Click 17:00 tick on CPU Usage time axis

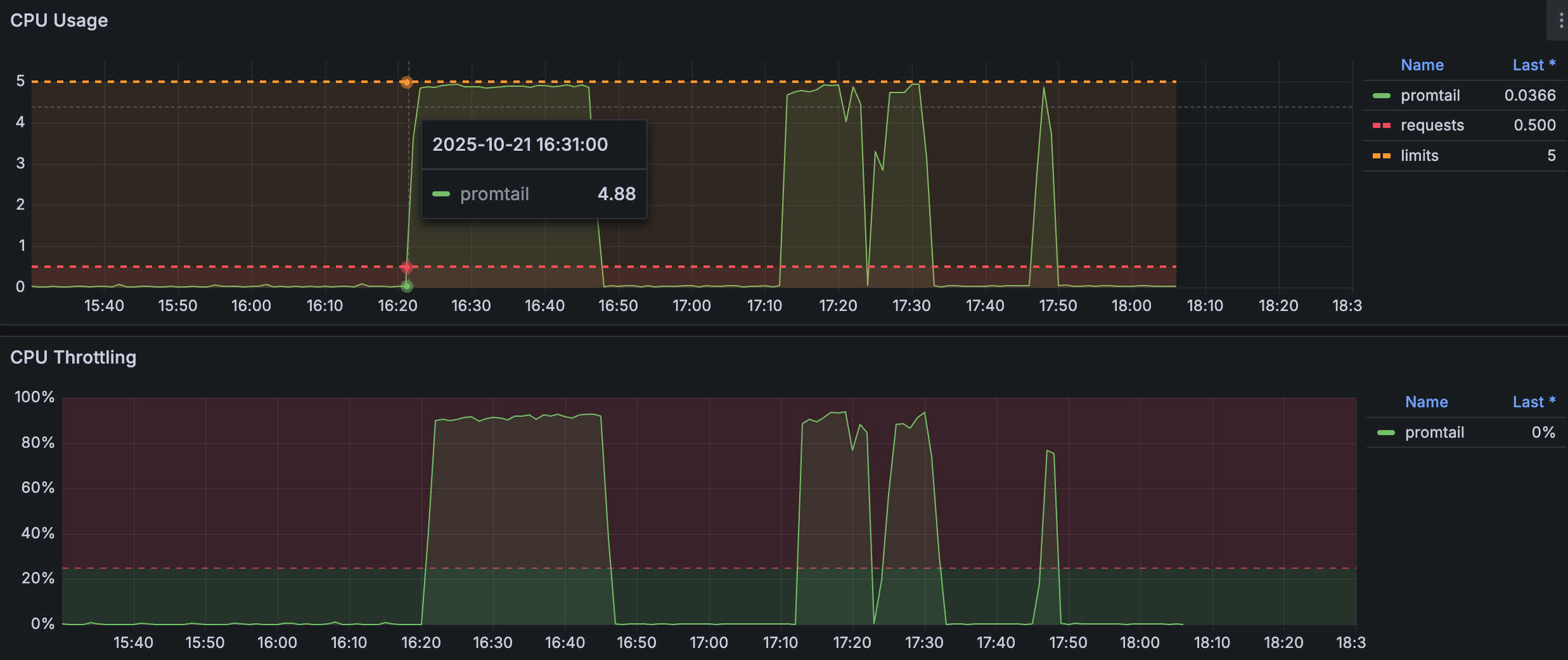coord(691,306)
